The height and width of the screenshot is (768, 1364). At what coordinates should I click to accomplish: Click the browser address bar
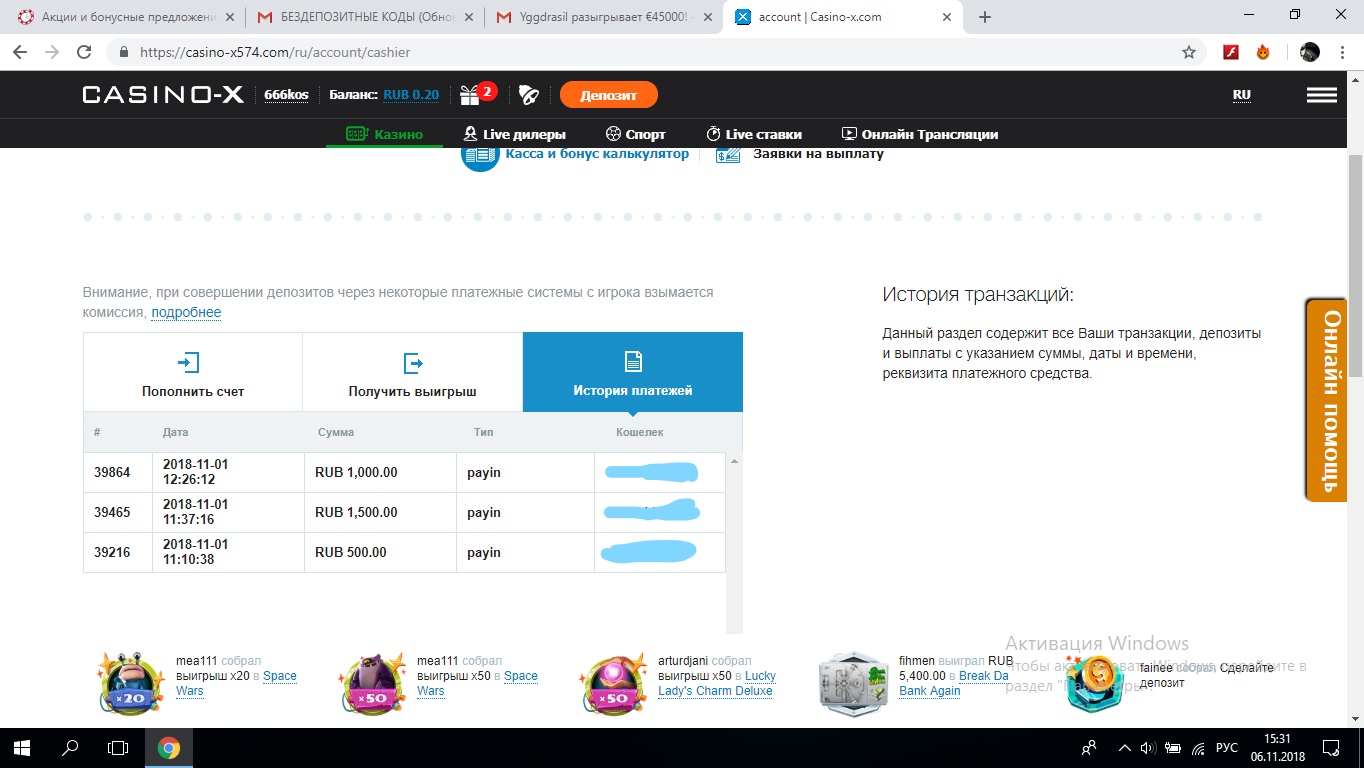click(x=655, y=52)
